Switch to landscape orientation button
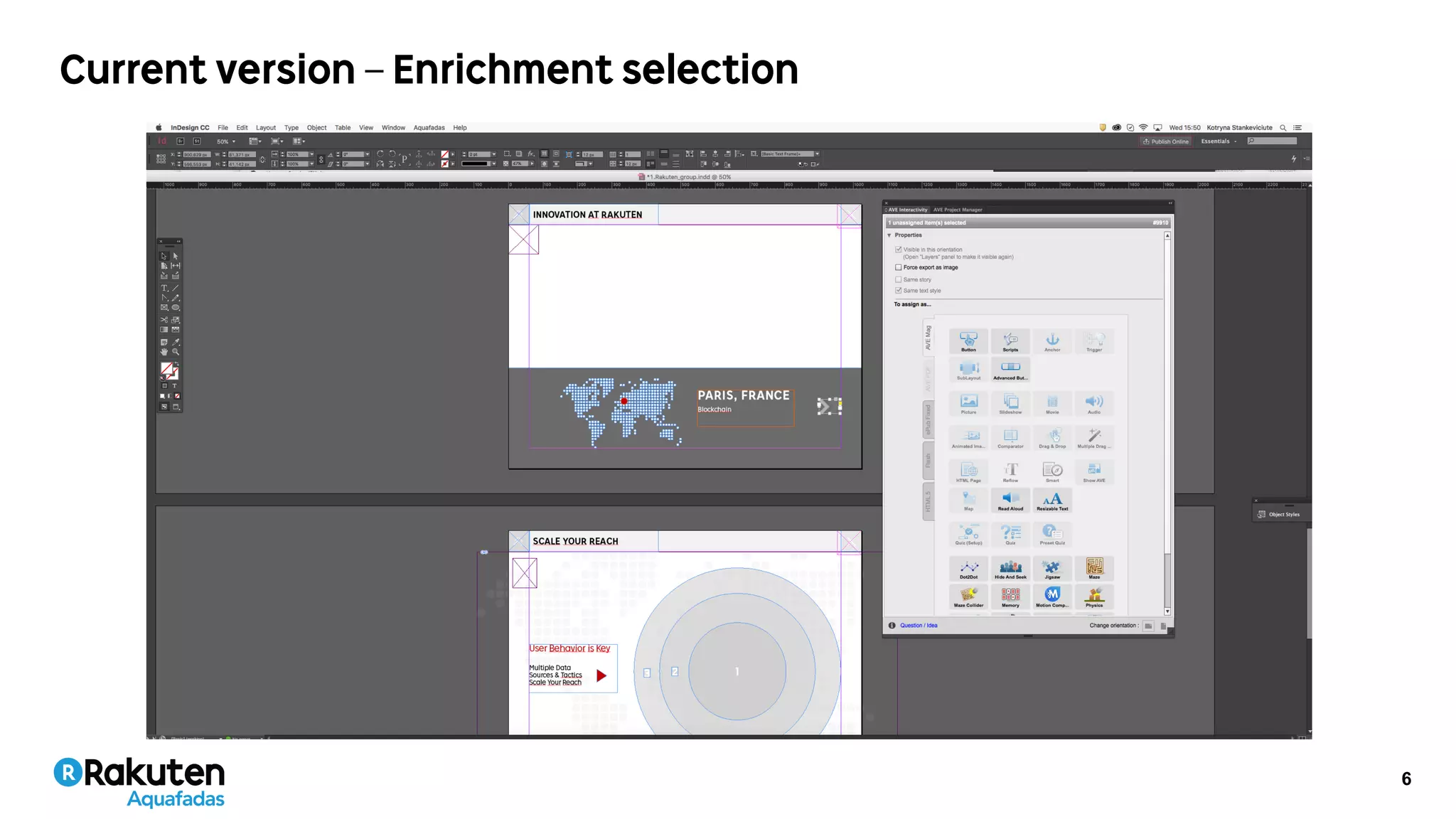1456x819 pixels. click(x=1148, y=626)
